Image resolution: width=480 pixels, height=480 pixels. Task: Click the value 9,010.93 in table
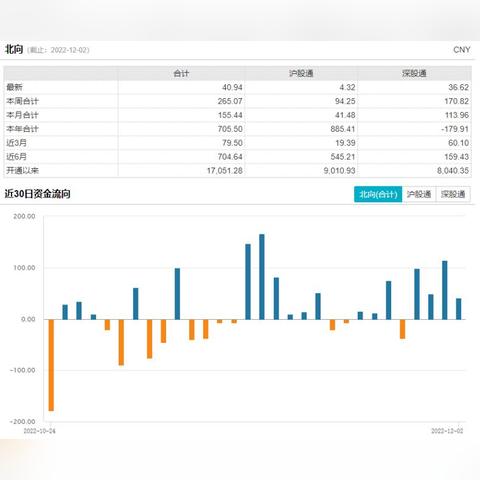[339, 171]
